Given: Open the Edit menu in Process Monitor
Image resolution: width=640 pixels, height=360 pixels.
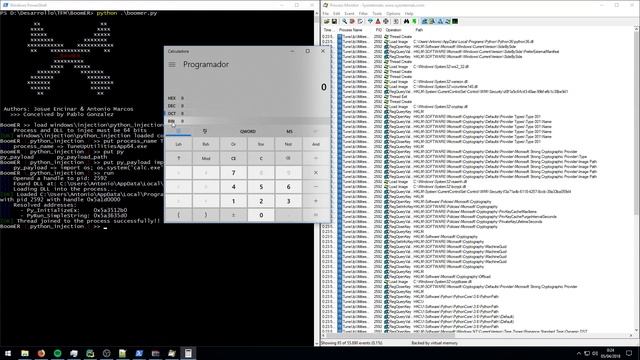Looking at the screenshot, I should [337, 13].
